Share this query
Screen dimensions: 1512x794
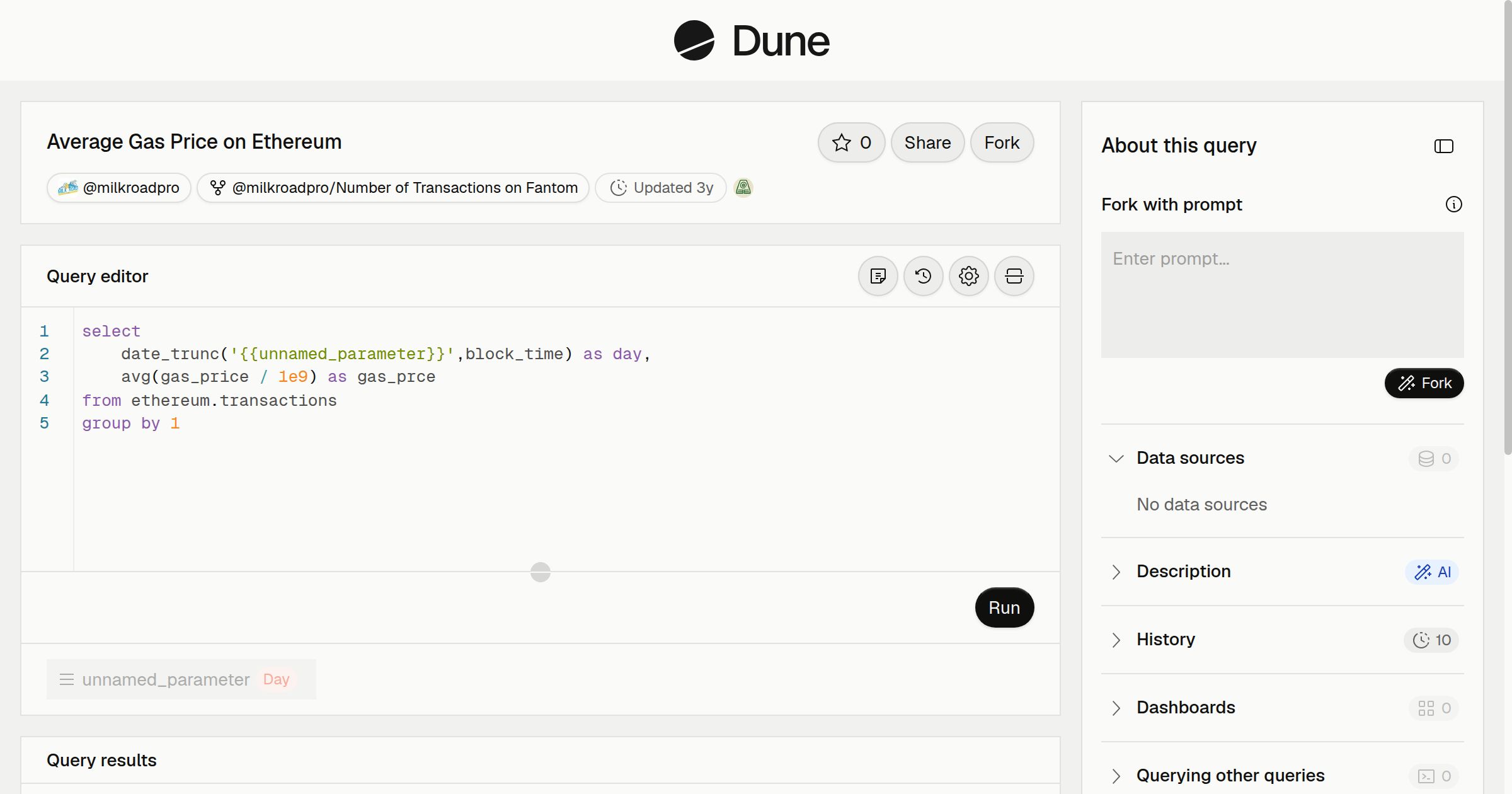927,142
